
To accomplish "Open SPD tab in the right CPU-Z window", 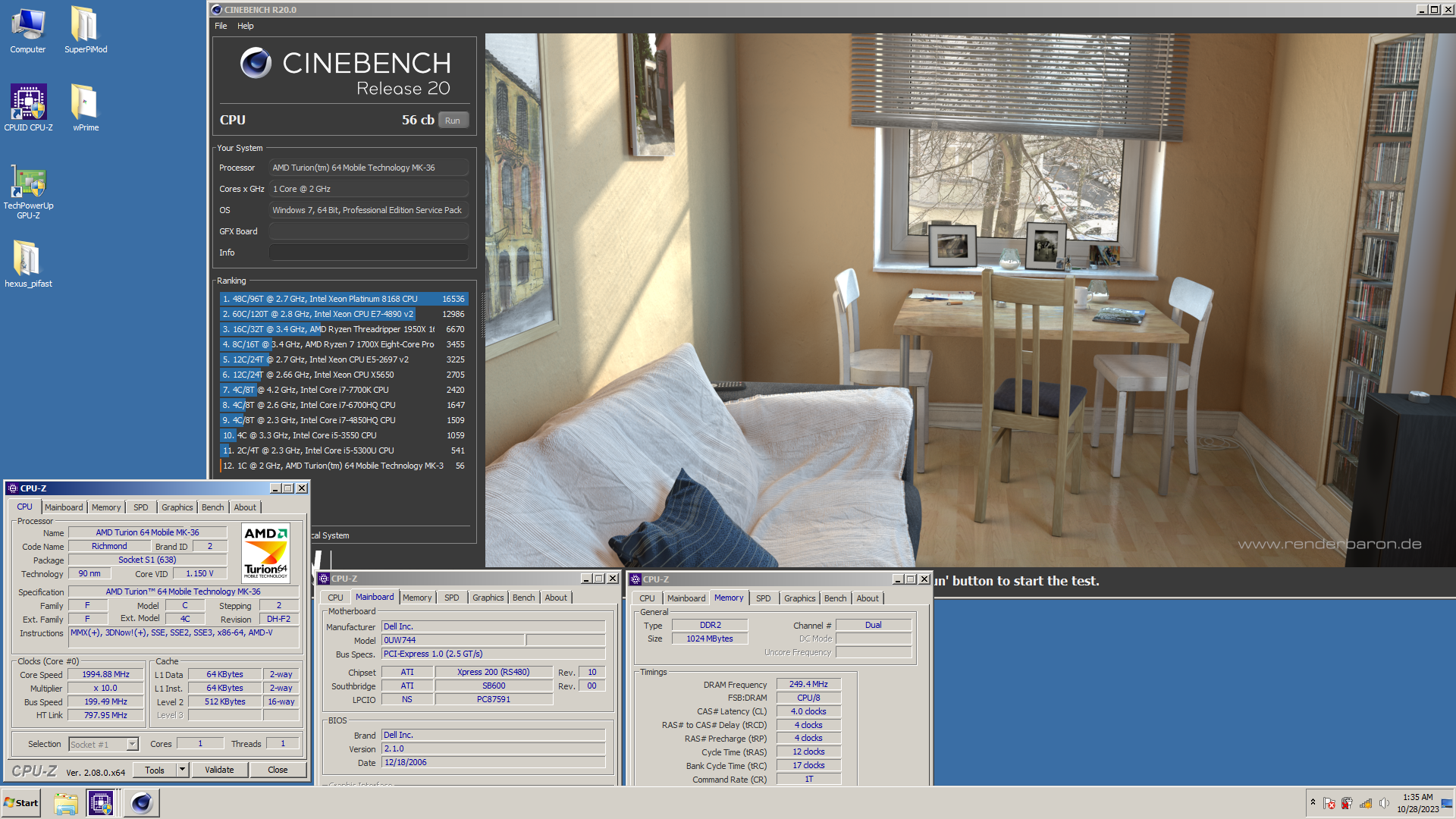I will pos(764,598).
